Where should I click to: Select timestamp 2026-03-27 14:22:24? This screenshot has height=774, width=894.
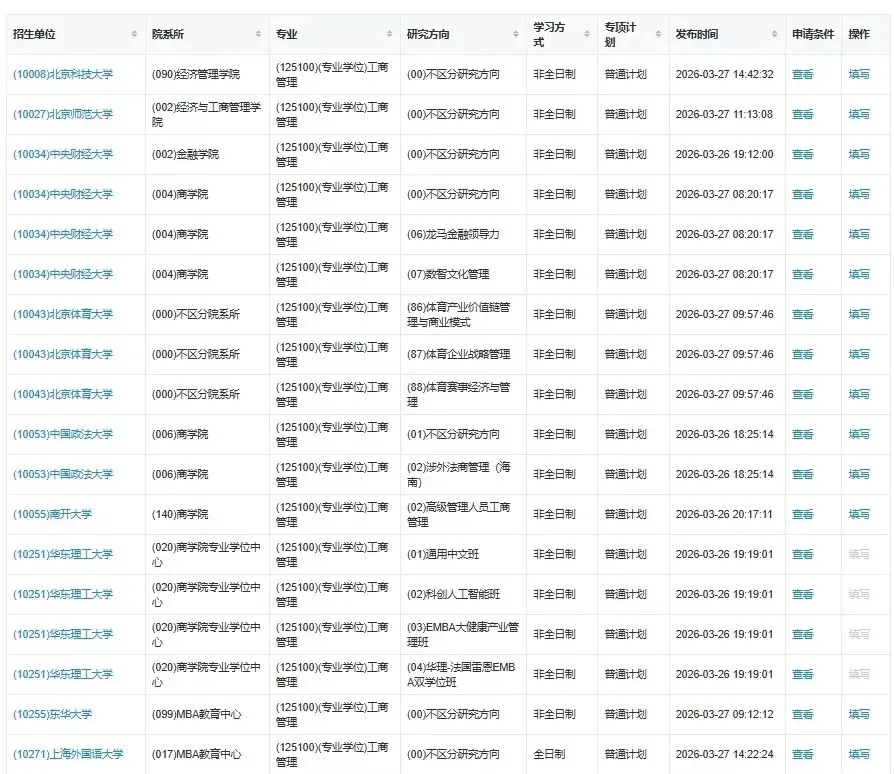[724, 754]
